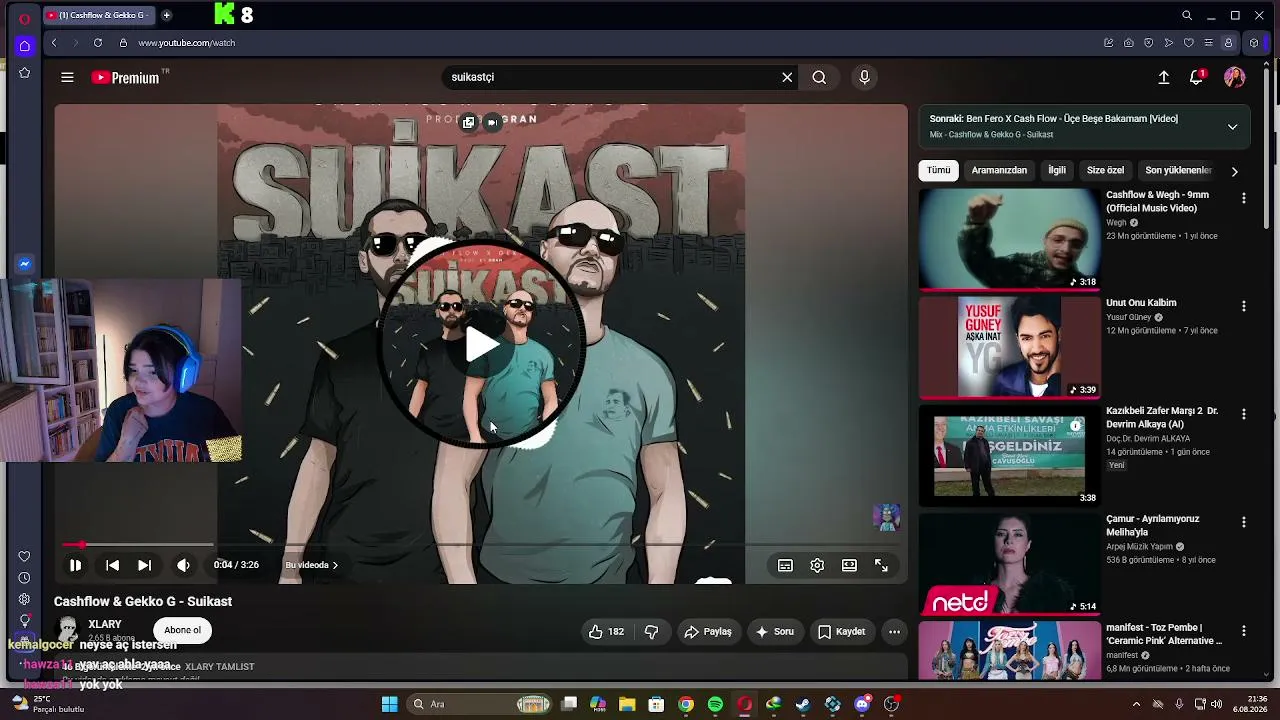Open options for 'manifest - Toz Pembe'

pyautogui.click(x=1244, y=631)
